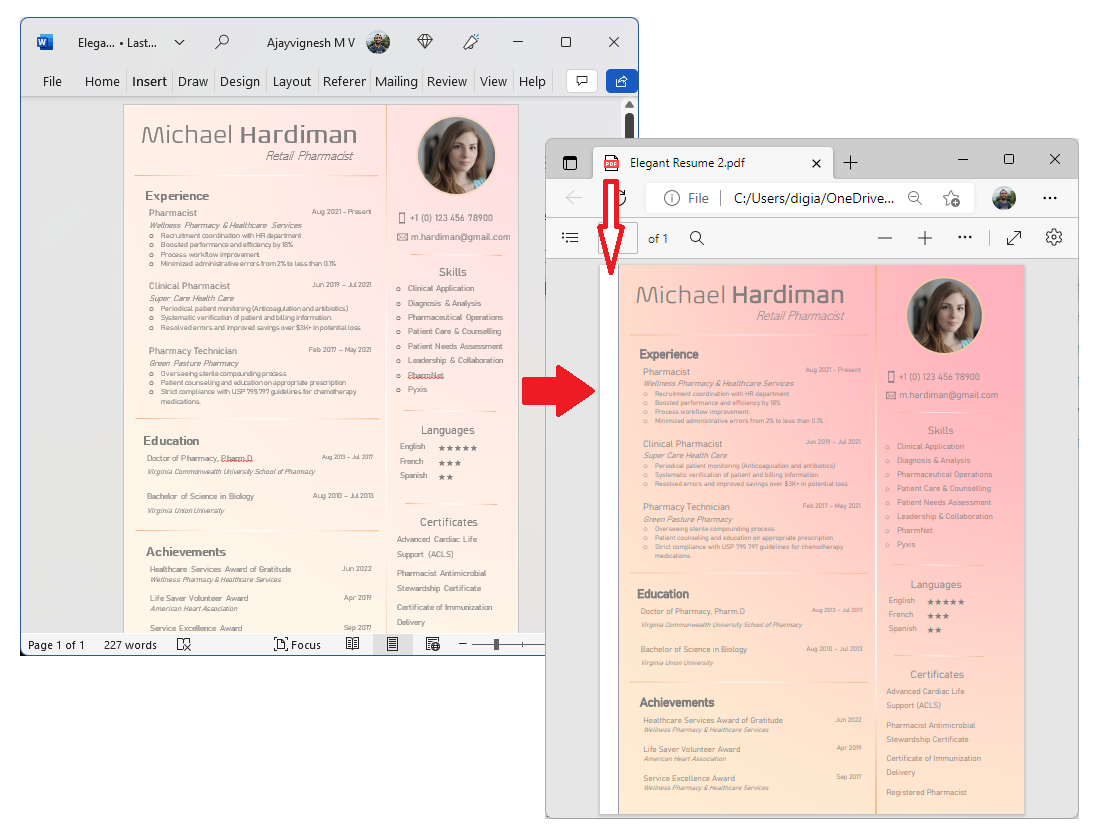Image resolution: width=1098 pixels, height=840 pixels.
Task: Open PDF table of contents icon
Action: tap(571, 238)
